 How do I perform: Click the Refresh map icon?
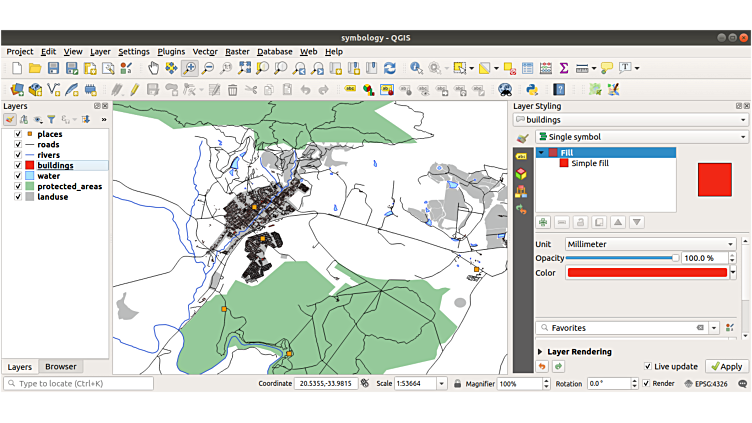point(389,68)
